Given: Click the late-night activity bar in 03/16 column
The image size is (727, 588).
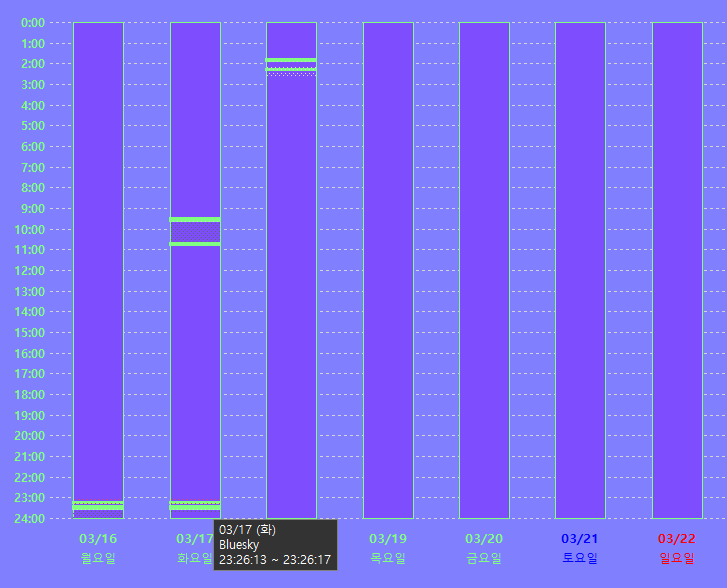Looking at the screenshot, I should coord(98,506).
